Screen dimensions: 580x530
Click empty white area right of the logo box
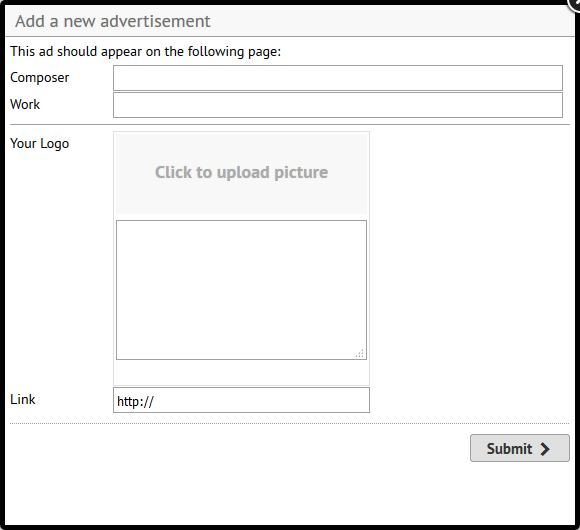(x=470, y=259)
